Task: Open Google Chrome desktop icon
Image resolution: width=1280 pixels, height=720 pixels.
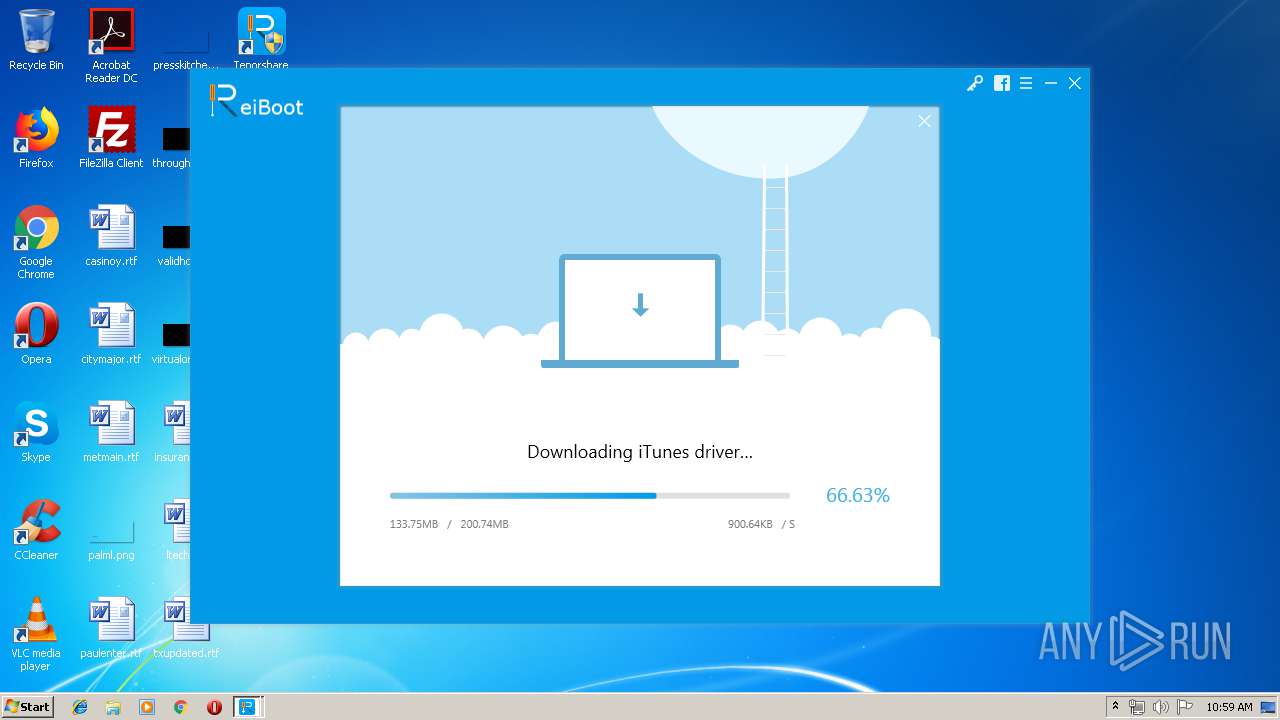Action: tap(36, 243)
